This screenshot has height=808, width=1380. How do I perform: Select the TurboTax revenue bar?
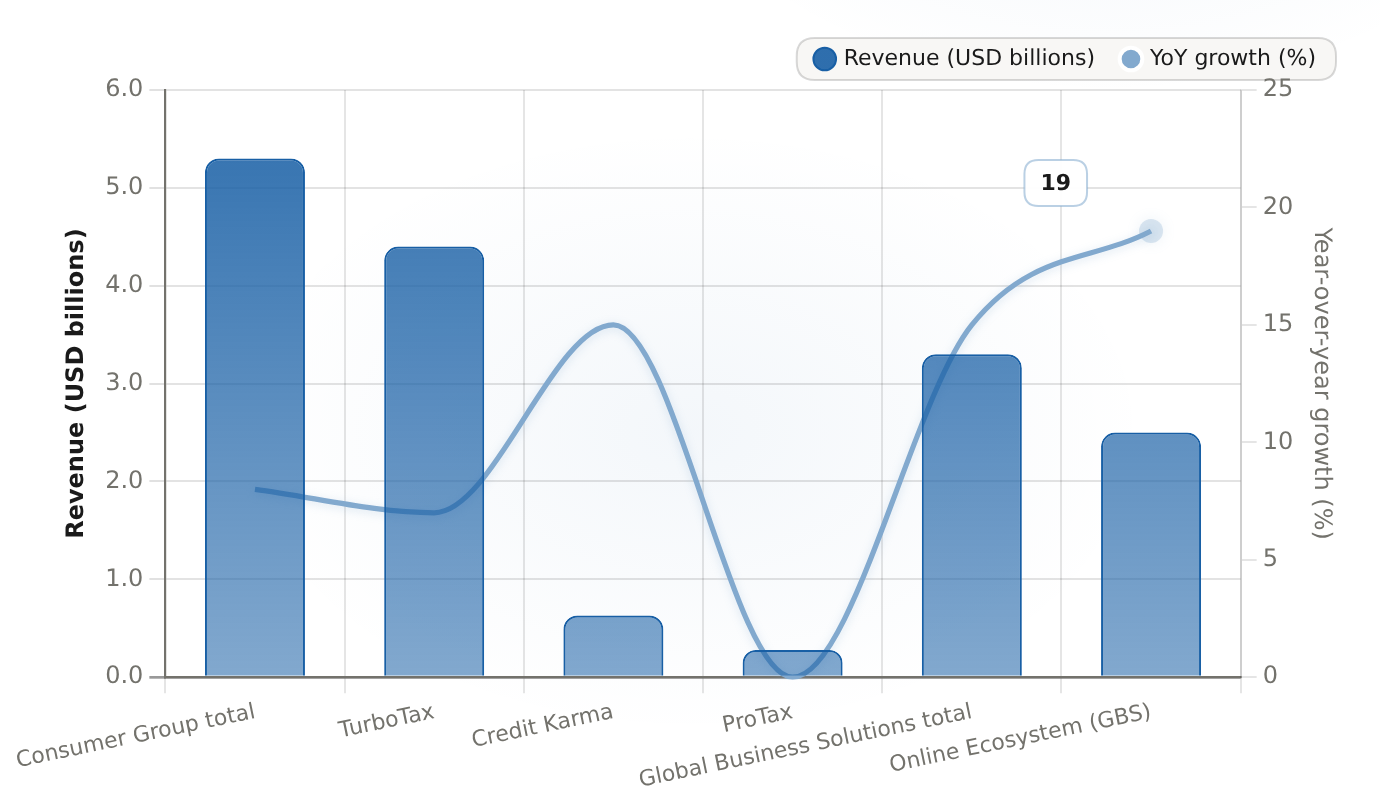coord(434,462)
